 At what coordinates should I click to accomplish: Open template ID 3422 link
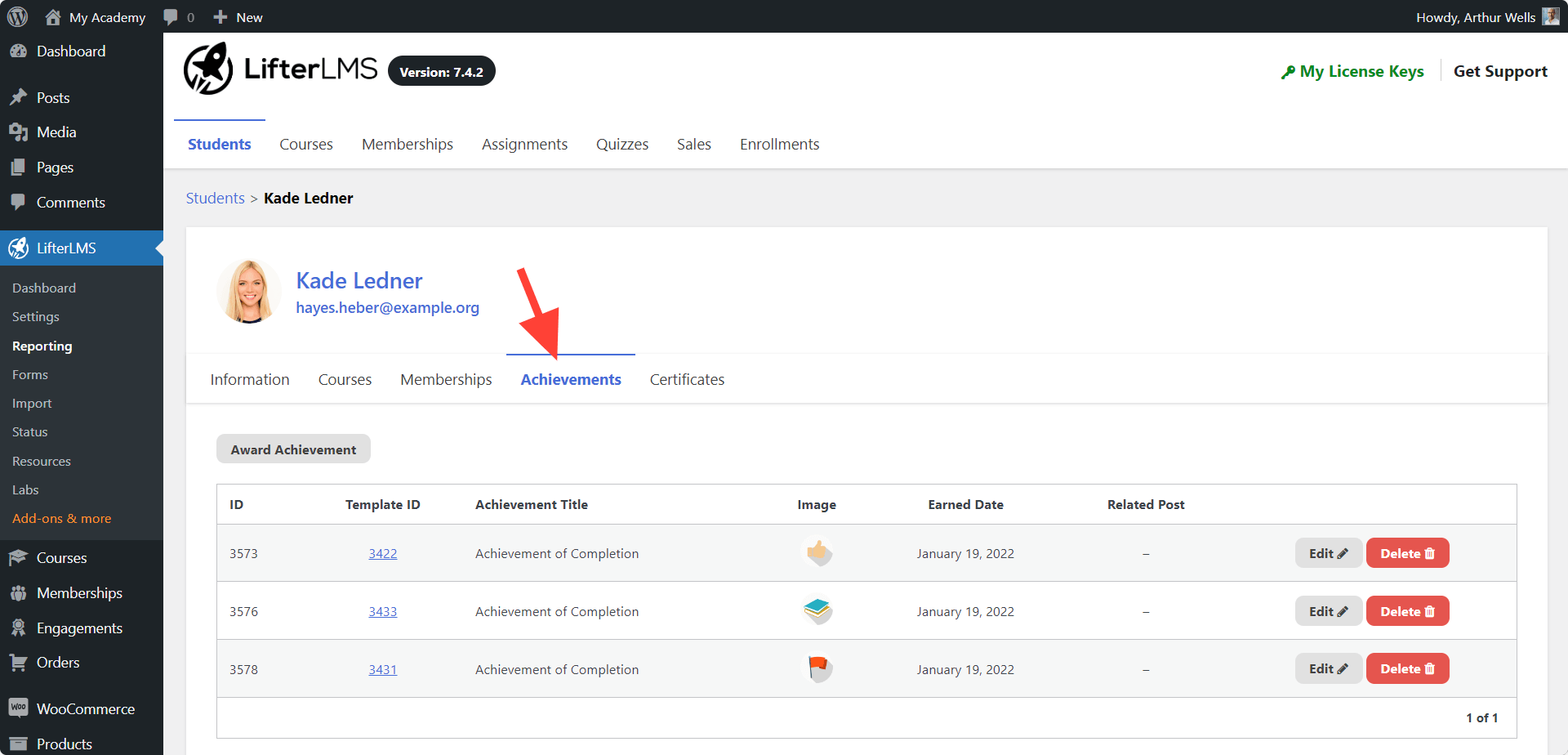tap(382, 553)
